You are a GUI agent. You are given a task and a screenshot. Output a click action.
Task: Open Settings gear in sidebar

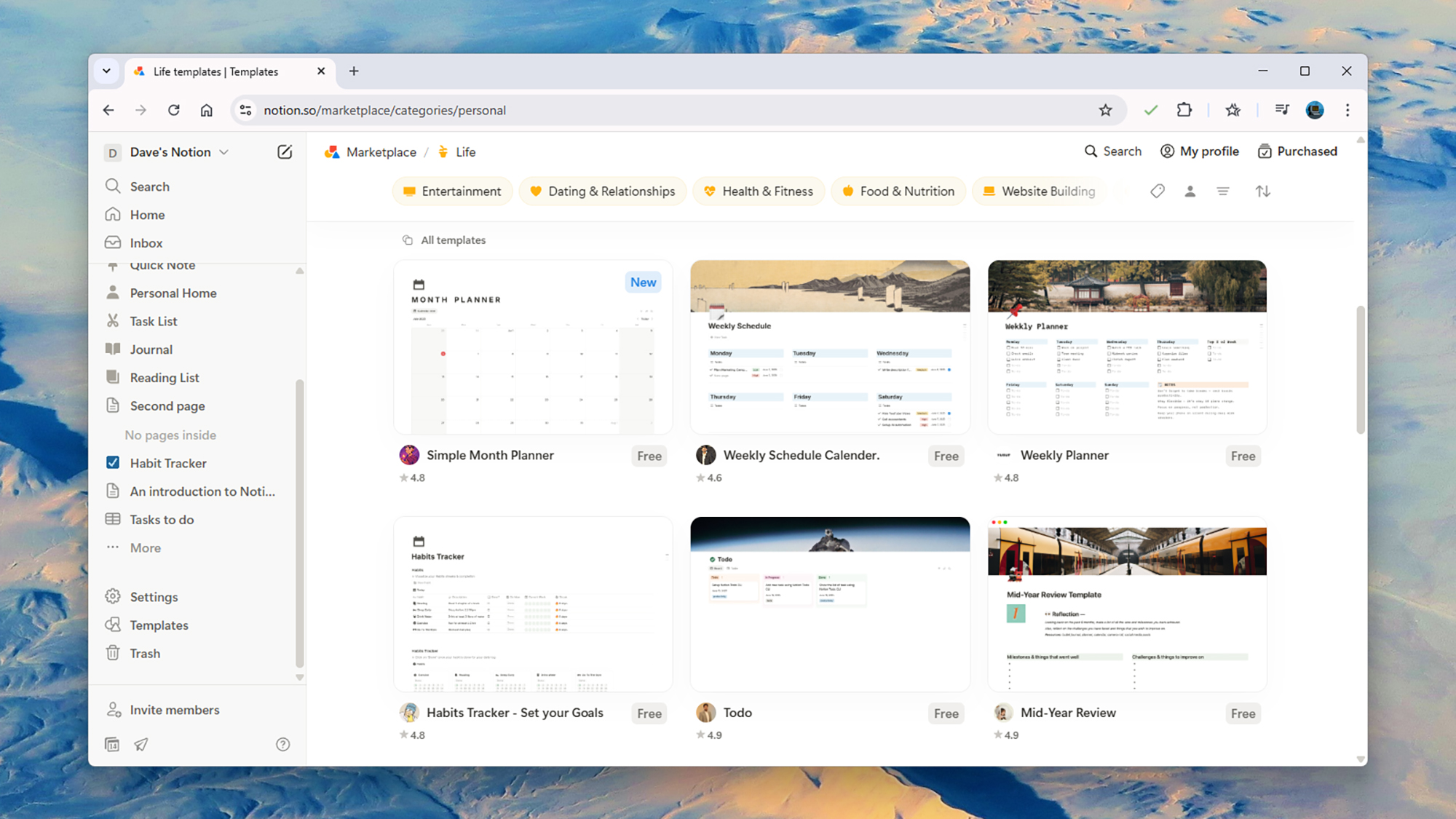pos(113,596)
